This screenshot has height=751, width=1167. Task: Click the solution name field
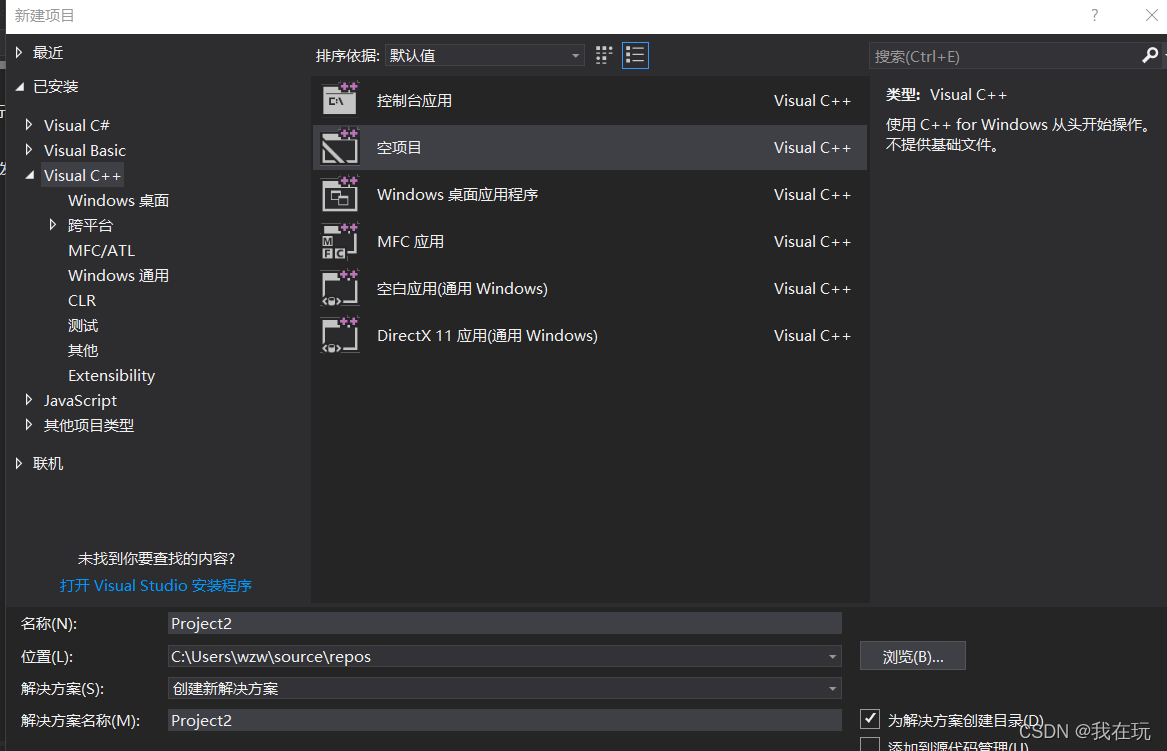coord(505,720)
